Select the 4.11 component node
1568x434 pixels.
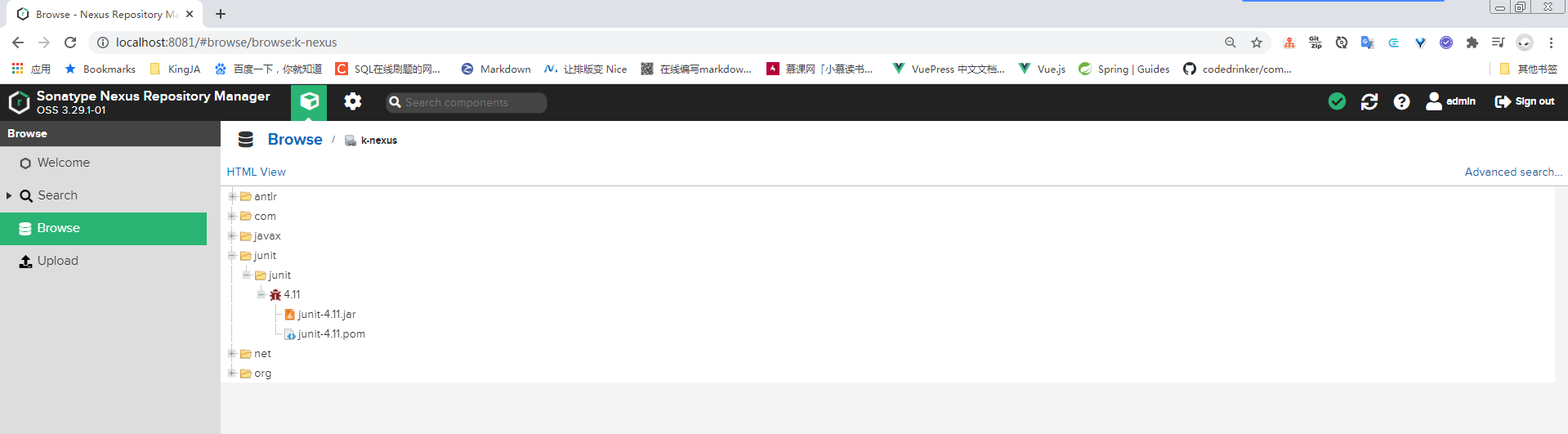point(292,294)
